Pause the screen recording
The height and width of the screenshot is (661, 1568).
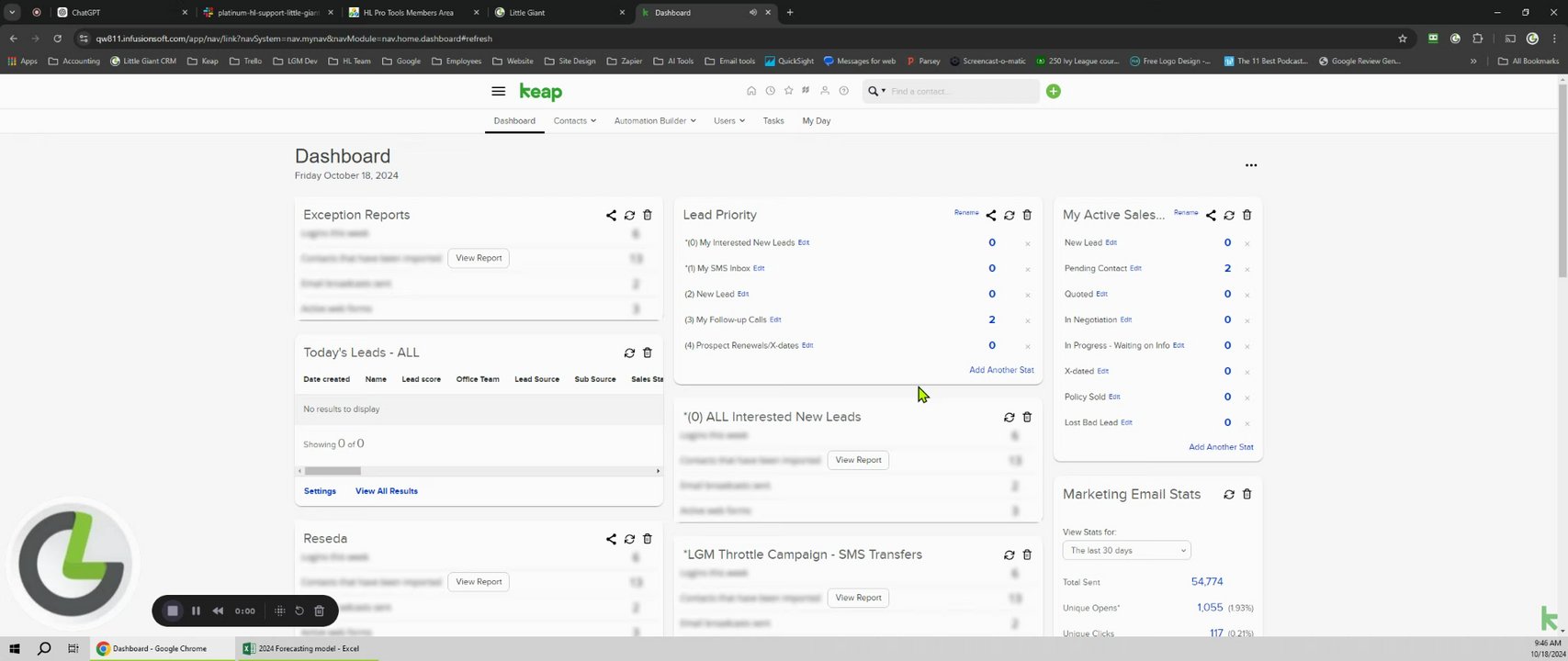click(196, 611)
